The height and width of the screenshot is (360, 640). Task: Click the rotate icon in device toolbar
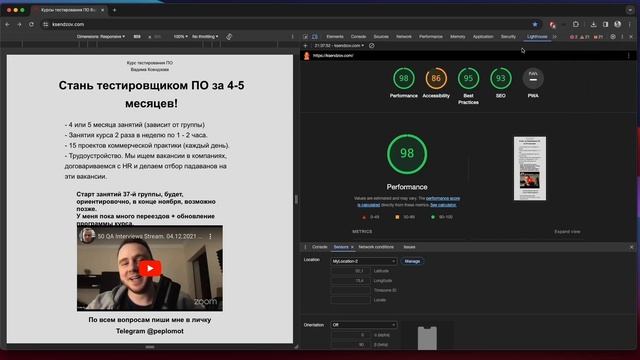pos(229,37)
